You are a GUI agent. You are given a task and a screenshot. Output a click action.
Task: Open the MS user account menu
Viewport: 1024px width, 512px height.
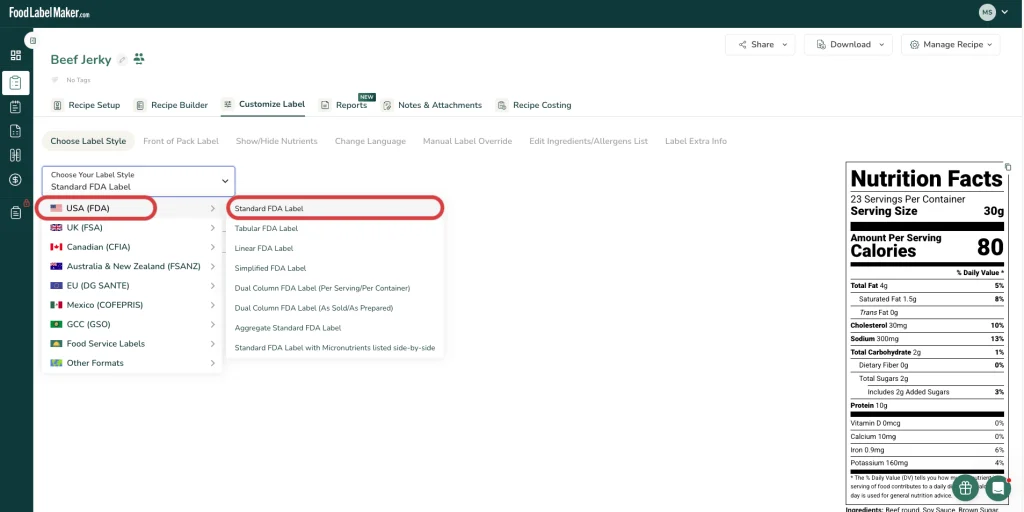[x=993, y=12]
